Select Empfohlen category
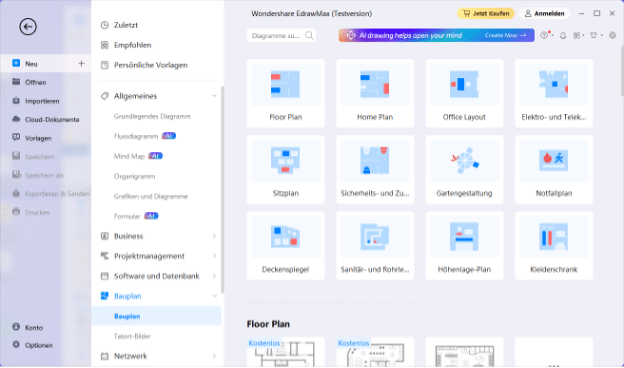The image size is (624, 368). (x=126, y=45)
